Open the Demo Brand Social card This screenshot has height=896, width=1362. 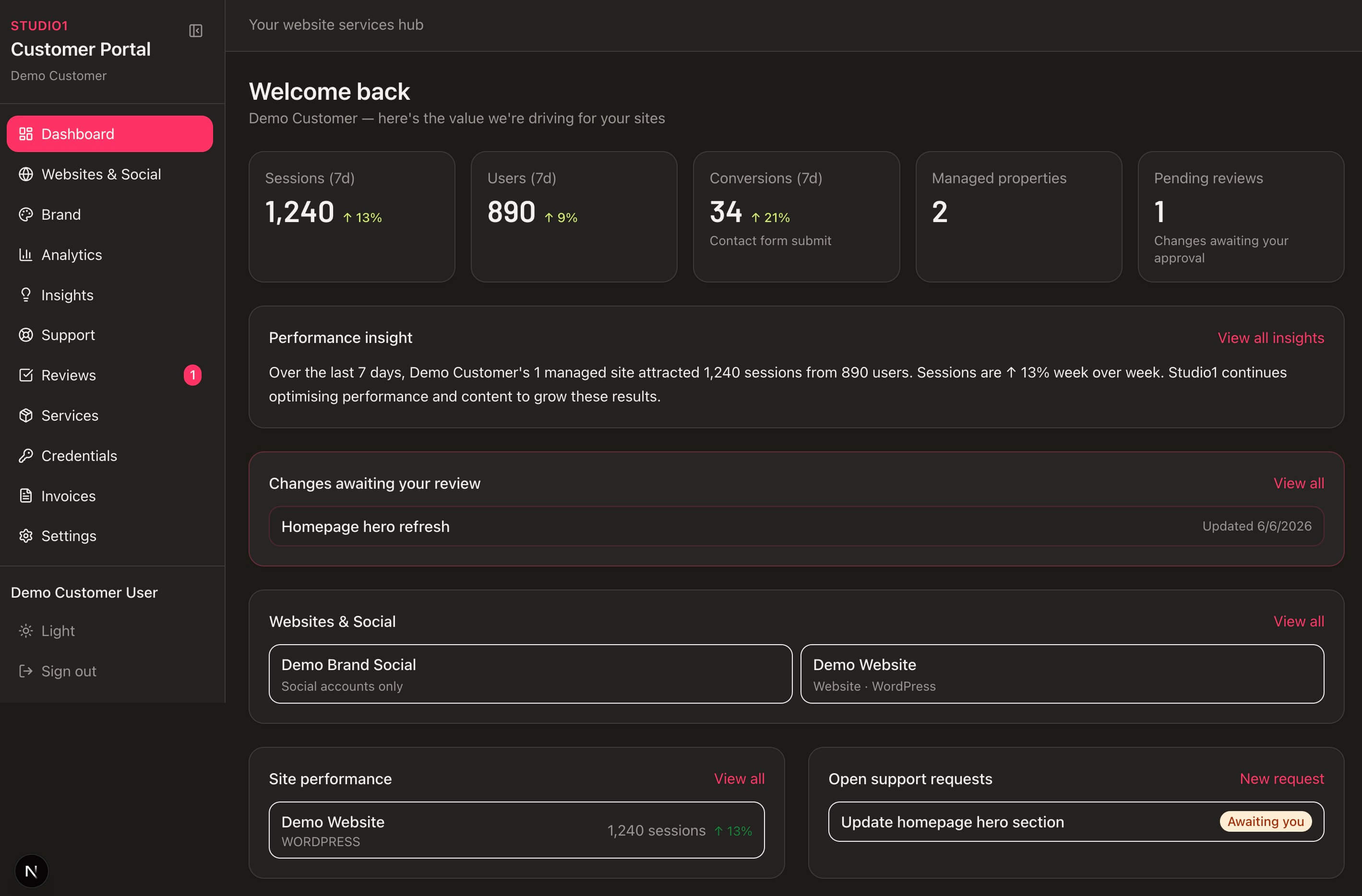pos(530,673)
